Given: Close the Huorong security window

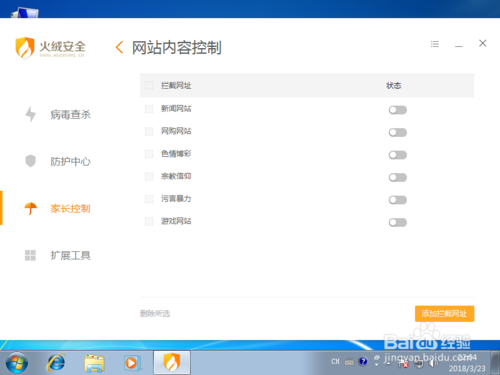Looking at the screenshot, I should click(483, 43).
